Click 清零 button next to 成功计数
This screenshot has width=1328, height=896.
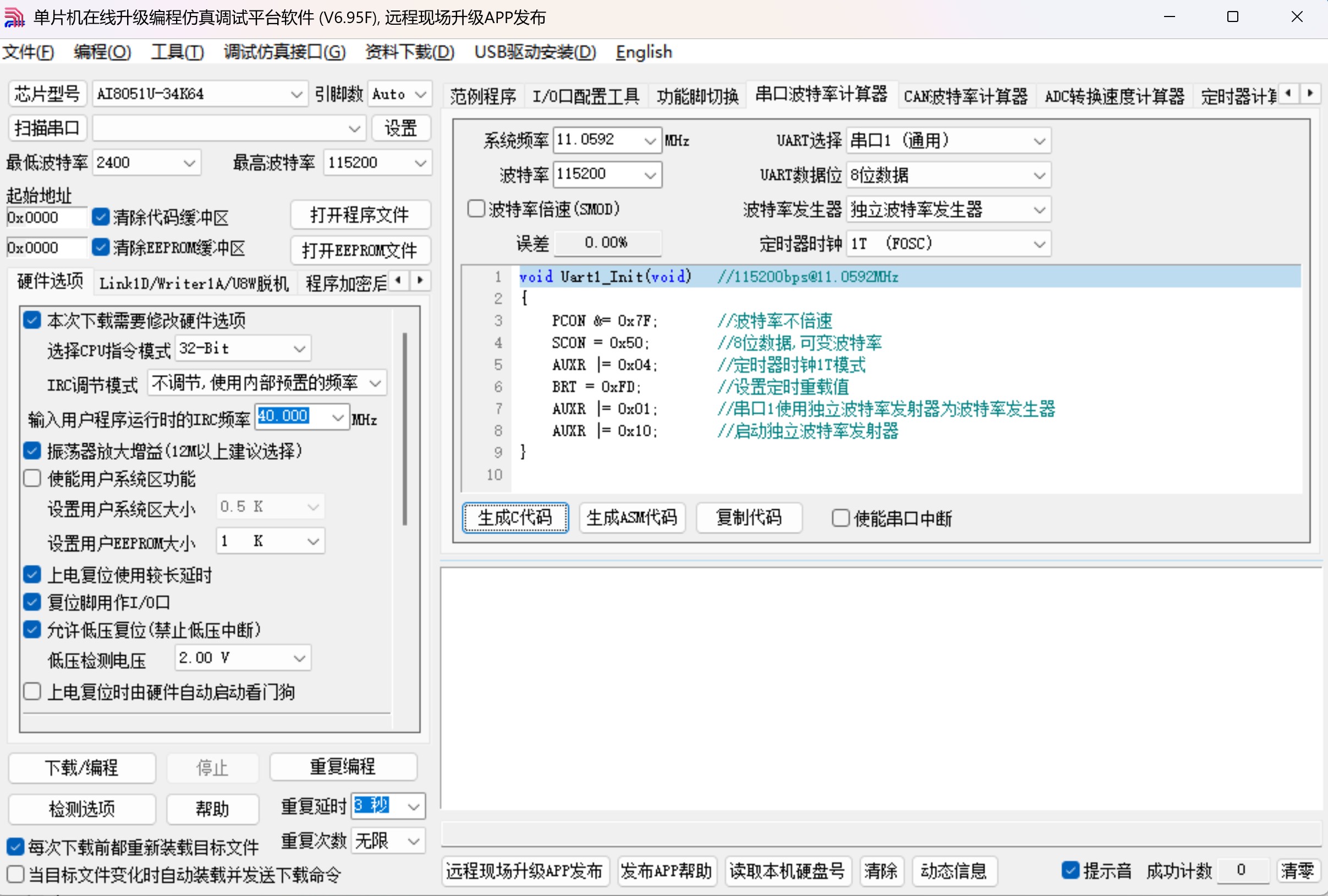(x=1298, y=871)
